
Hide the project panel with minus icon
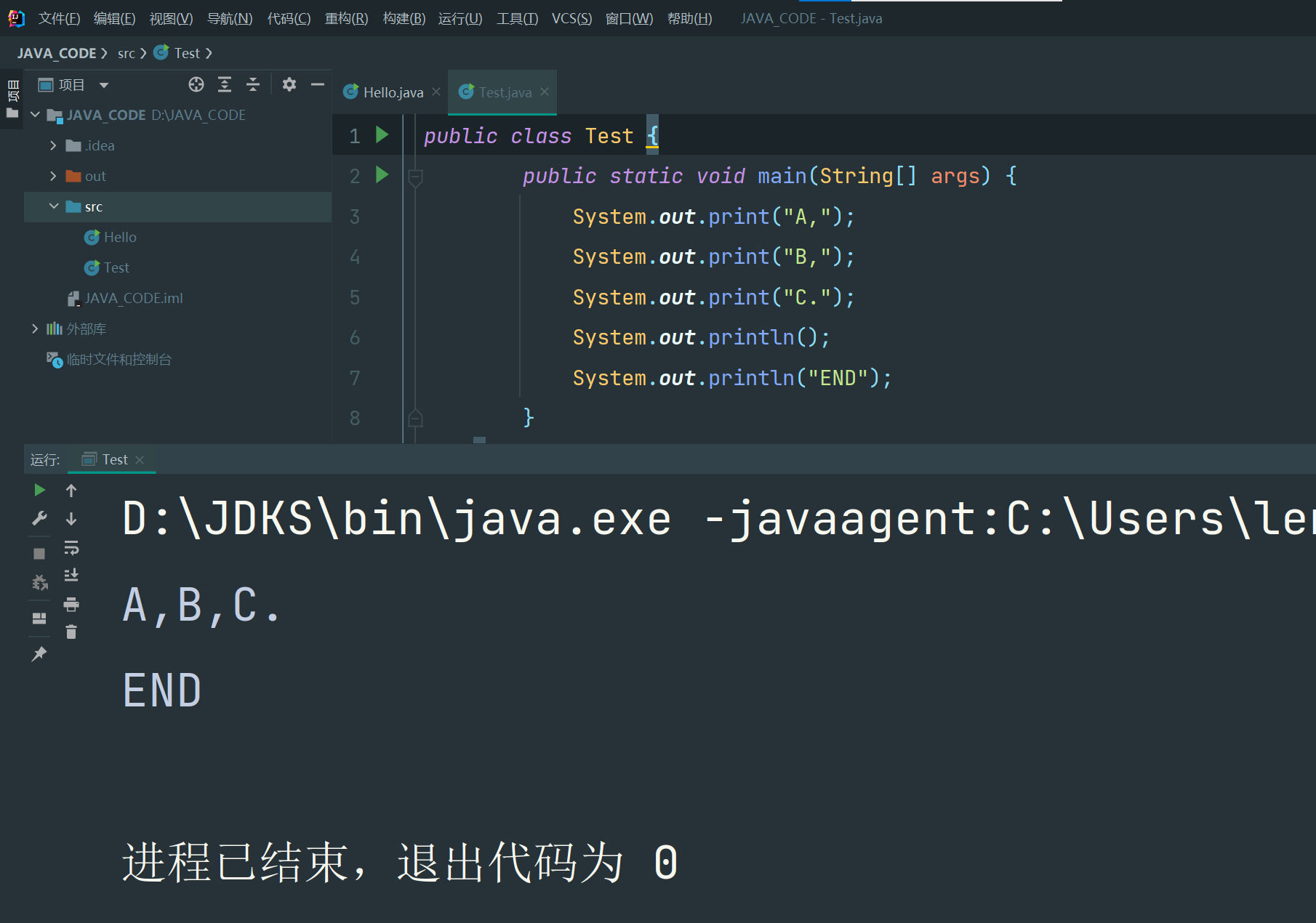[318, 84]
